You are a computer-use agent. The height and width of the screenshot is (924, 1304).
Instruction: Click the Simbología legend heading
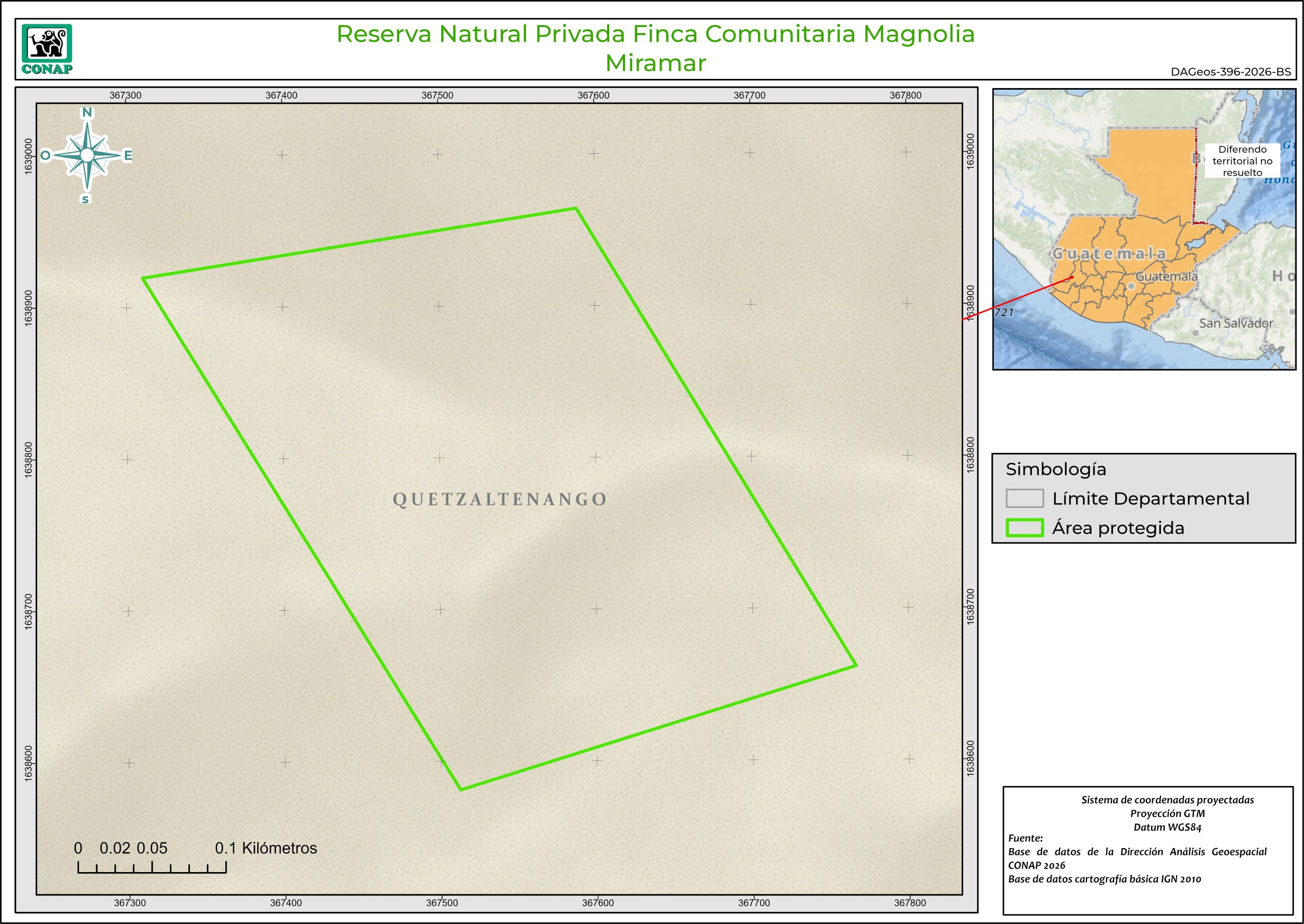pos(1055,470)
